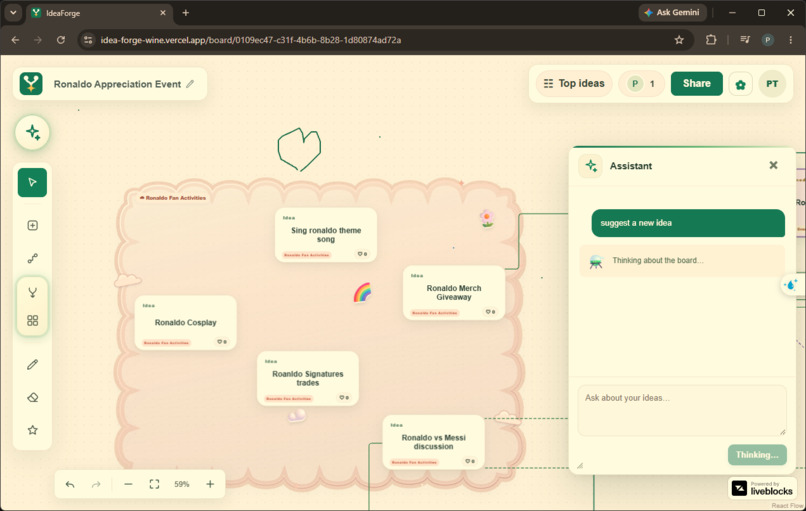The height and width of the screenshot is (511, 806).
Task: Select the pencil drawing tool
Action: [32, 364]
